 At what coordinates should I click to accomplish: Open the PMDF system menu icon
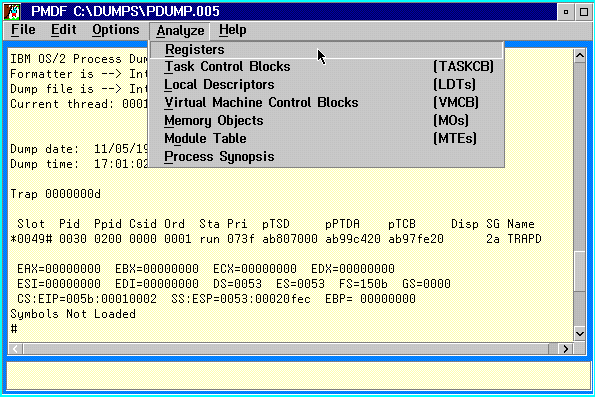pyautogui.click(x=12, y=11)
